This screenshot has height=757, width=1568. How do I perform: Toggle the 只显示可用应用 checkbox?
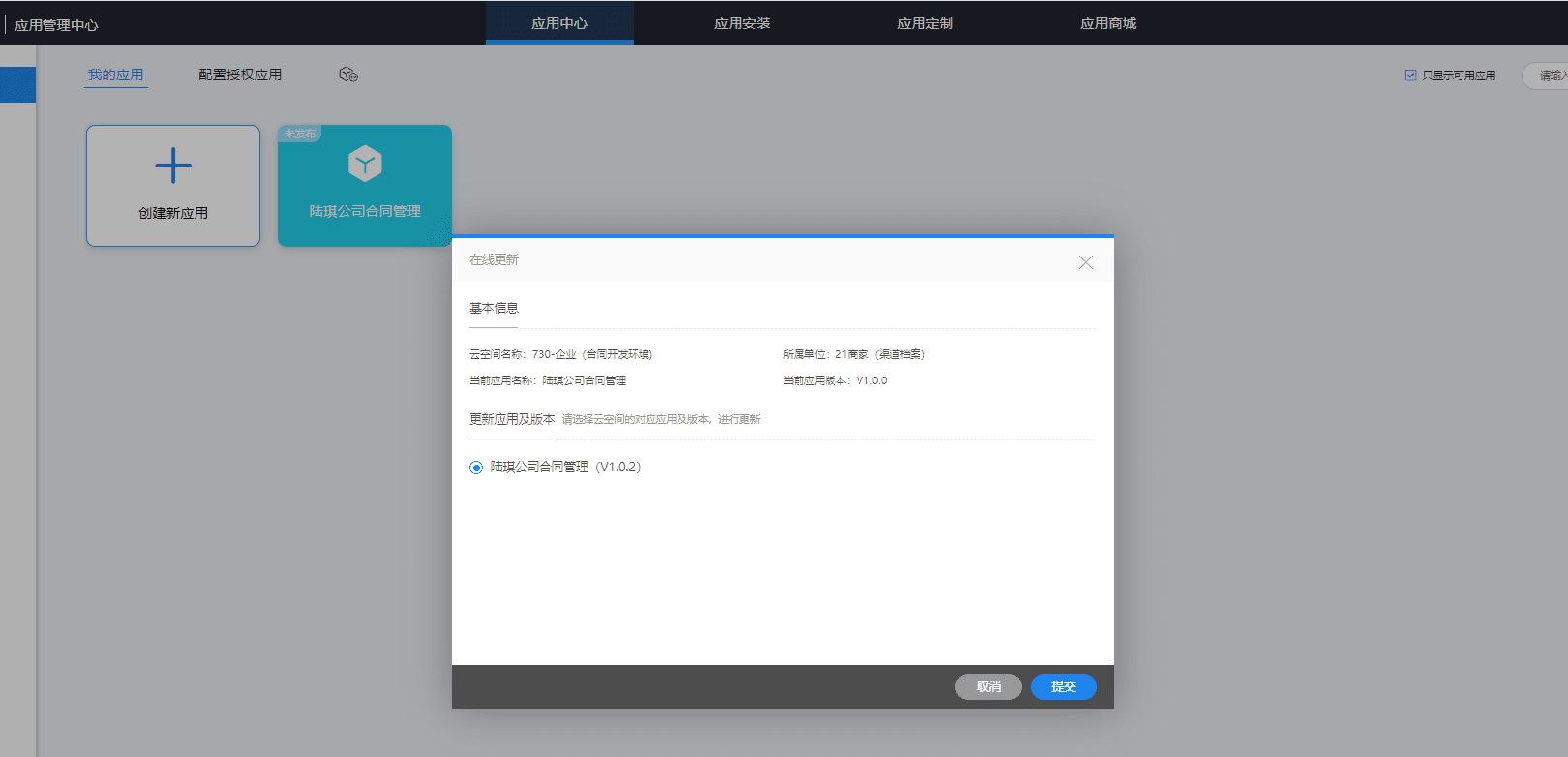coord(1410,75)
